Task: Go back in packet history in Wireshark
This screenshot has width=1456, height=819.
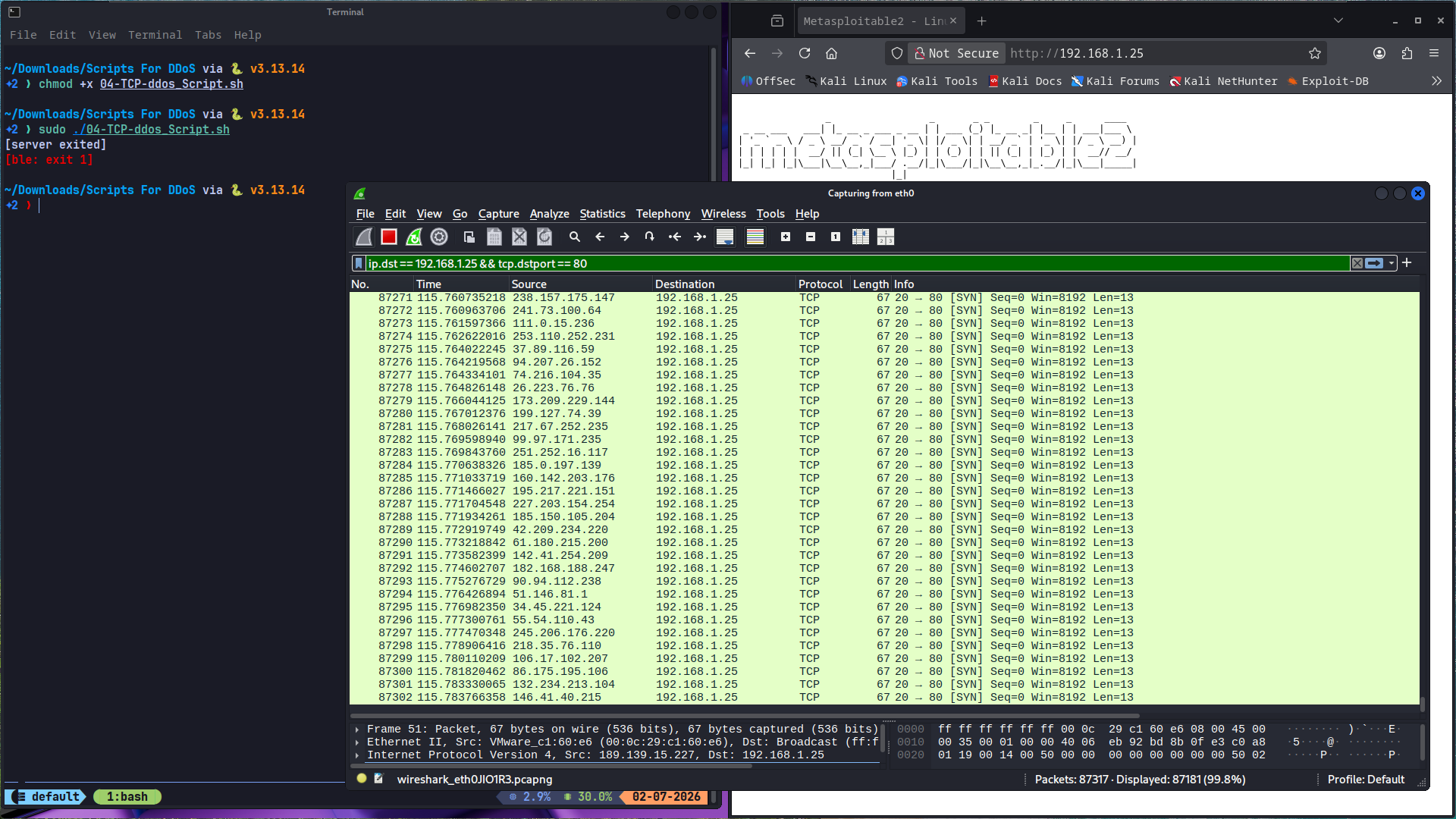Action: 600,237
